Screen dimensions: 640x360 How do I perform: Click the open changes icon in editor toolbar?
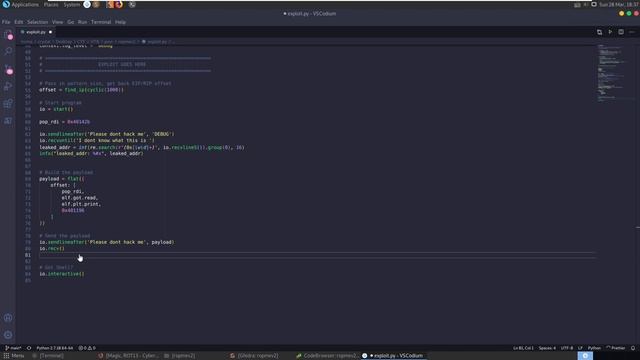coord(599,32)
